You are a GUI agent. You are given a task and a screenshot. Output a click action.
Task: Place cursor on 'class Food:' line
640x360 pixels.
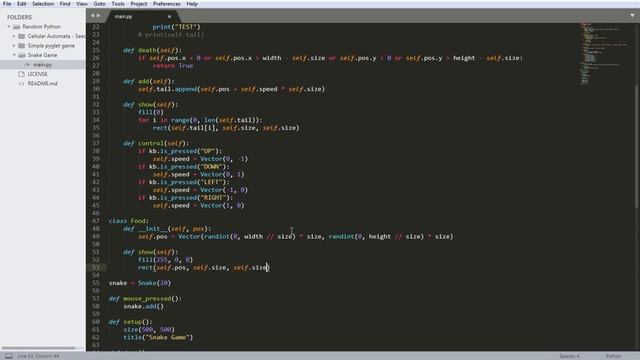point(129,221)
